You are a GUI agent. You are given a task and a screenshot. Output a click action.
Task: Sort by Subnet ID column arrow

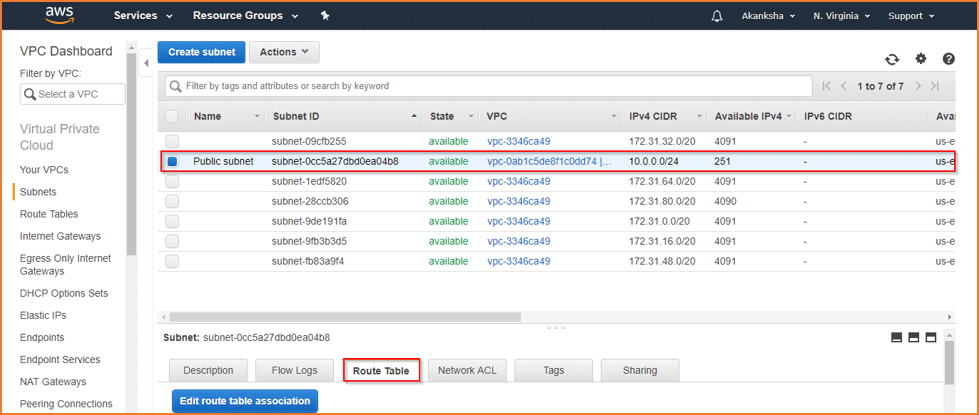(x=415, y=117)
